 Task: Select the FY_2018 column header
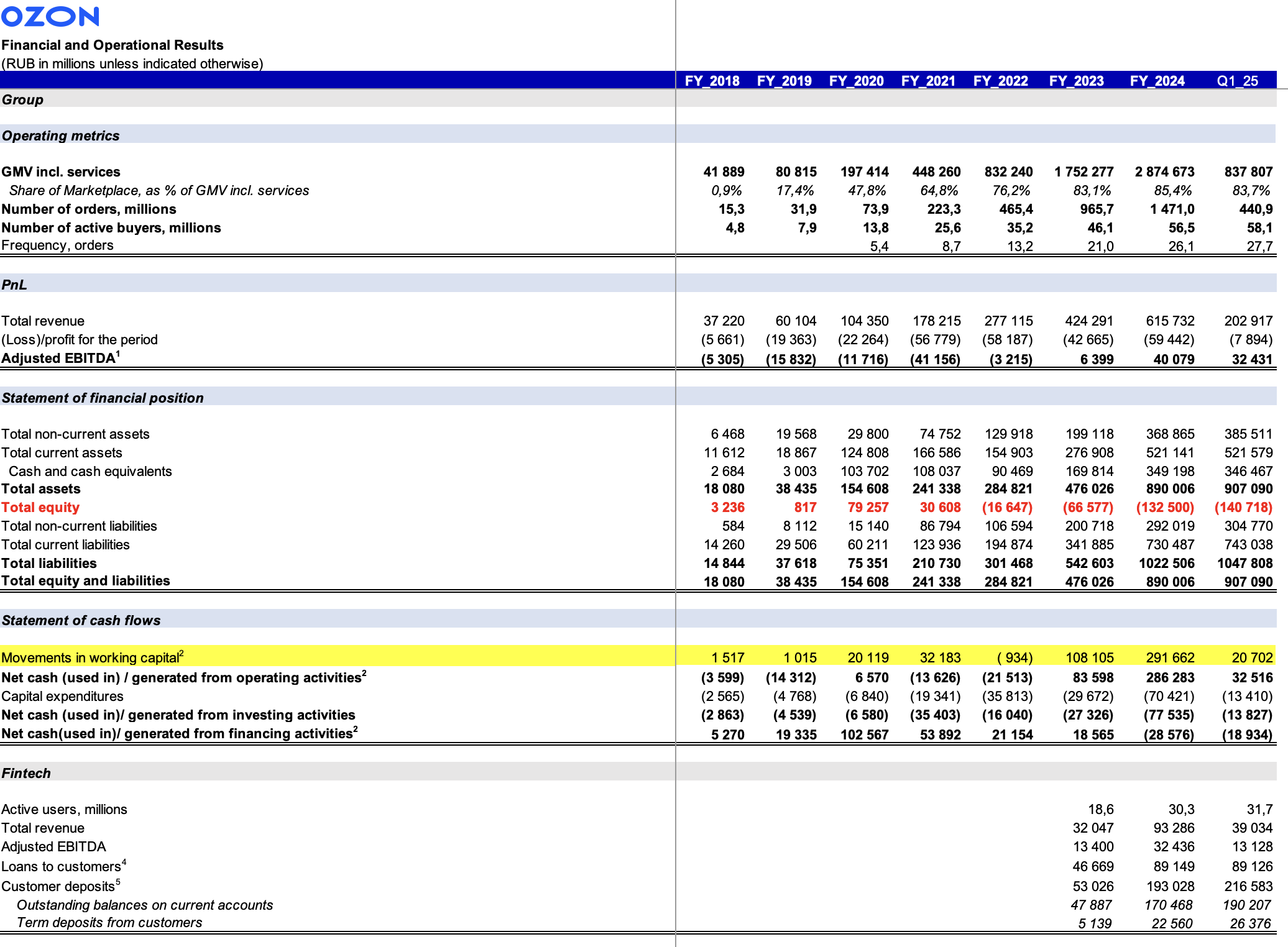coord(712,81)
